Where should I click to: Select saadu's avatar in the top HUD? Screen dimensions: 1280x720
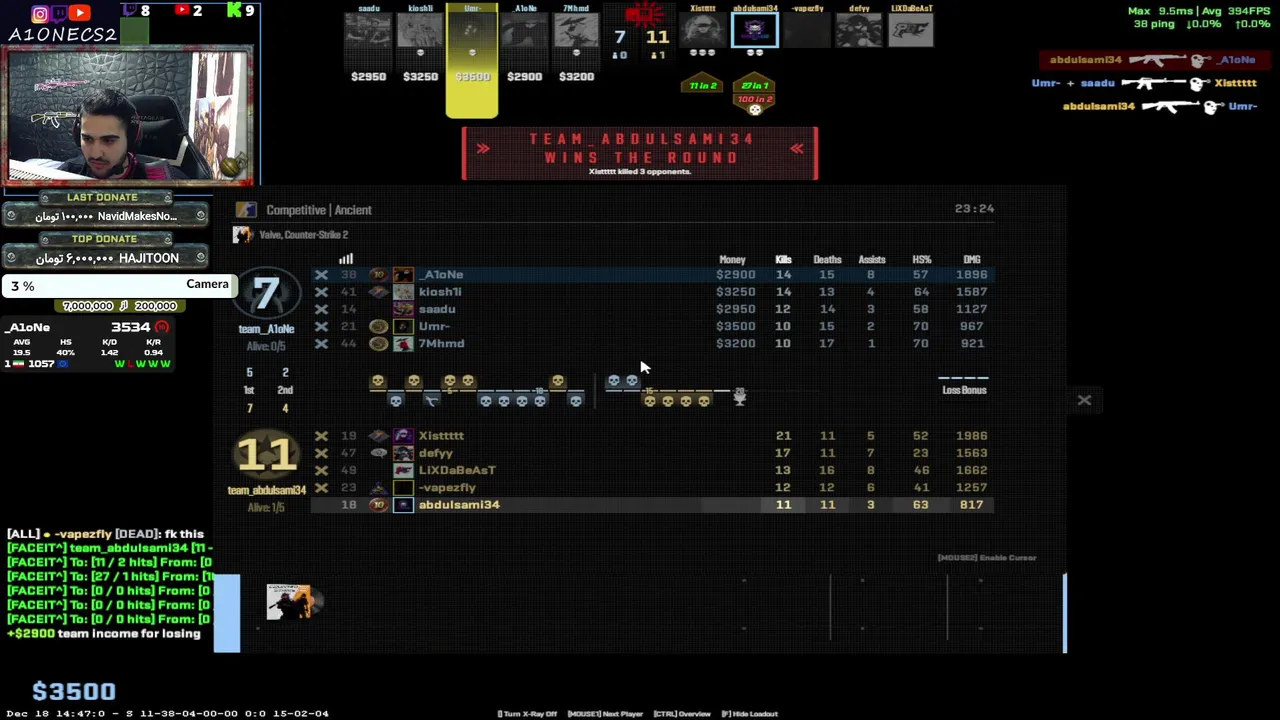click(368, 31)
